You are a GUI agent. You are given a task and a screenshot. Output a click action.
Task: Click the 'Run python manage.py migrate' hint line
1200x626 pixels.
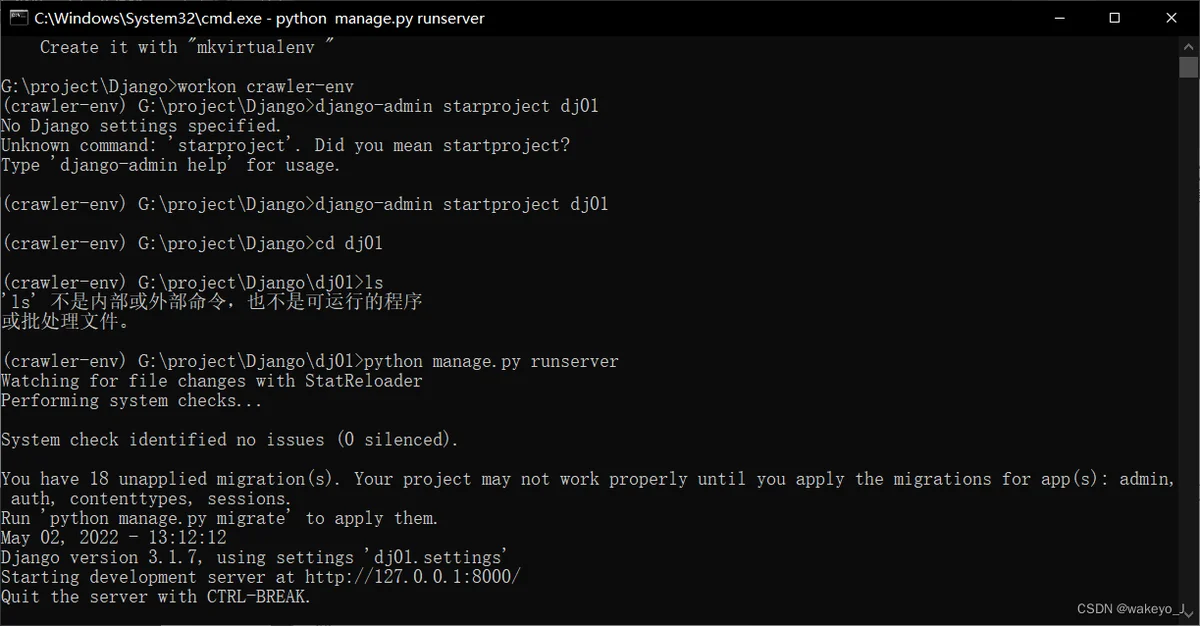219,518
